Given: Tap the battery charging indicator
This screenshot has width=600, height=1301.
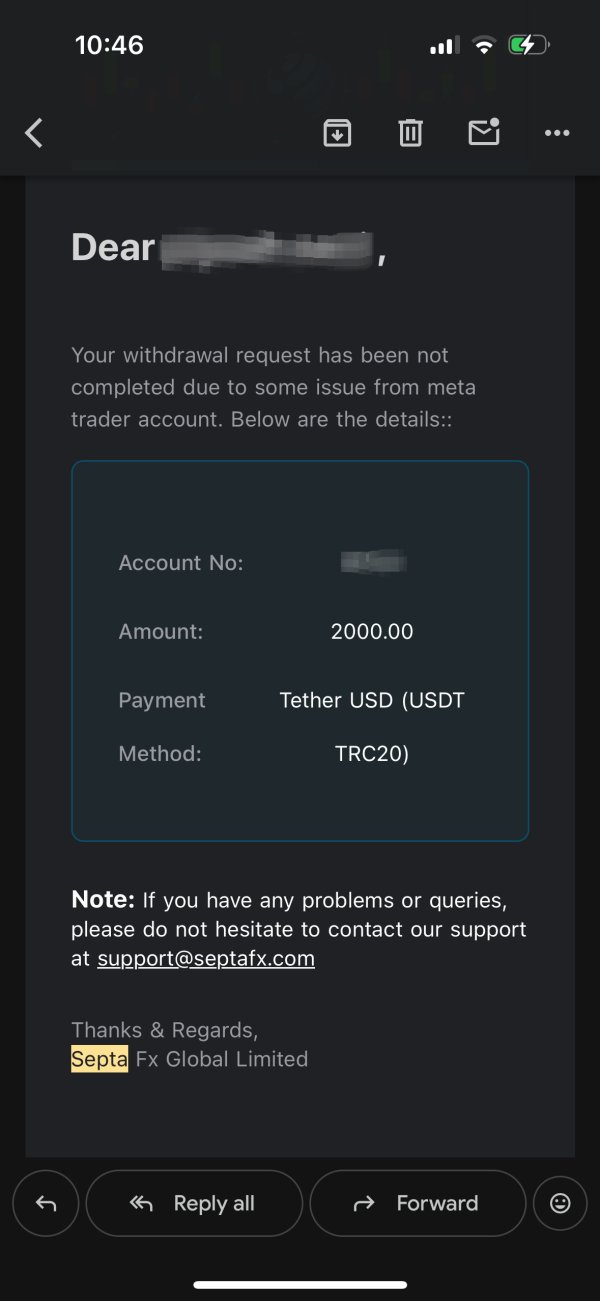Looking at the screenshot, I should coord(527,45).
